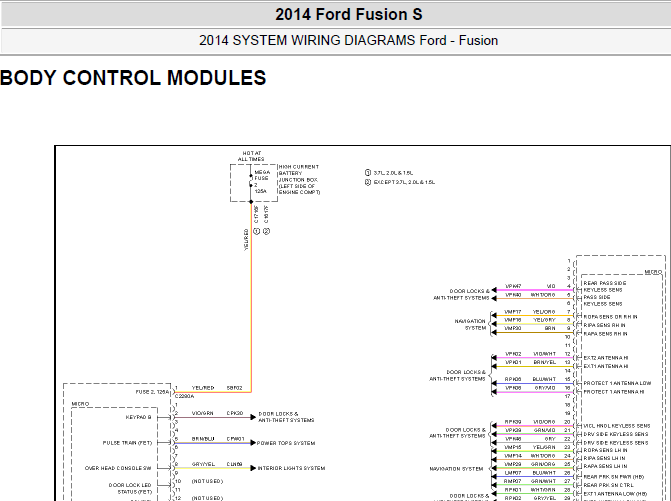Click the "RAPA SENS LH IN" label
The width and height of the screenshot is (671, 501).
(605, 467)
